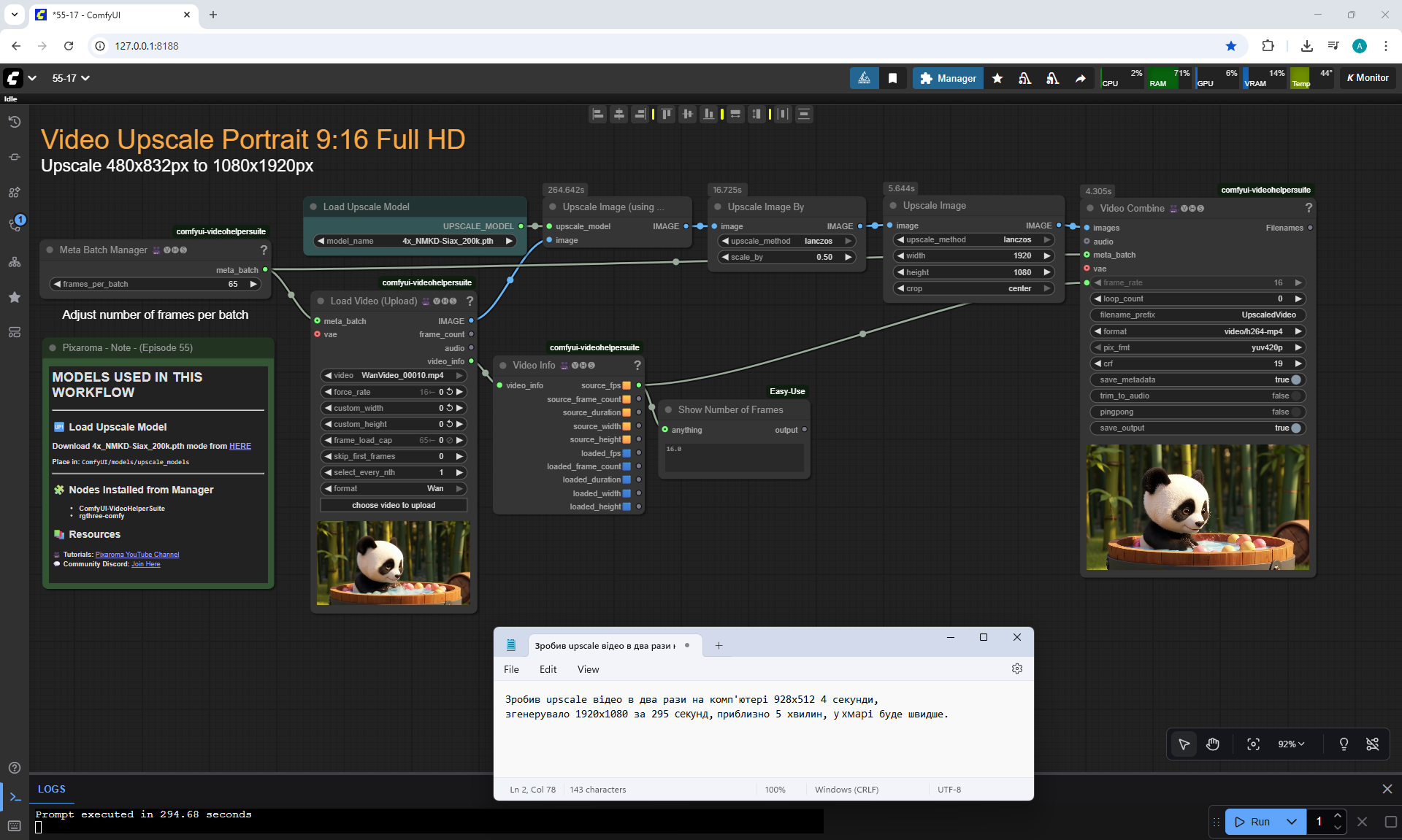Click the fit view icon

1253,744
